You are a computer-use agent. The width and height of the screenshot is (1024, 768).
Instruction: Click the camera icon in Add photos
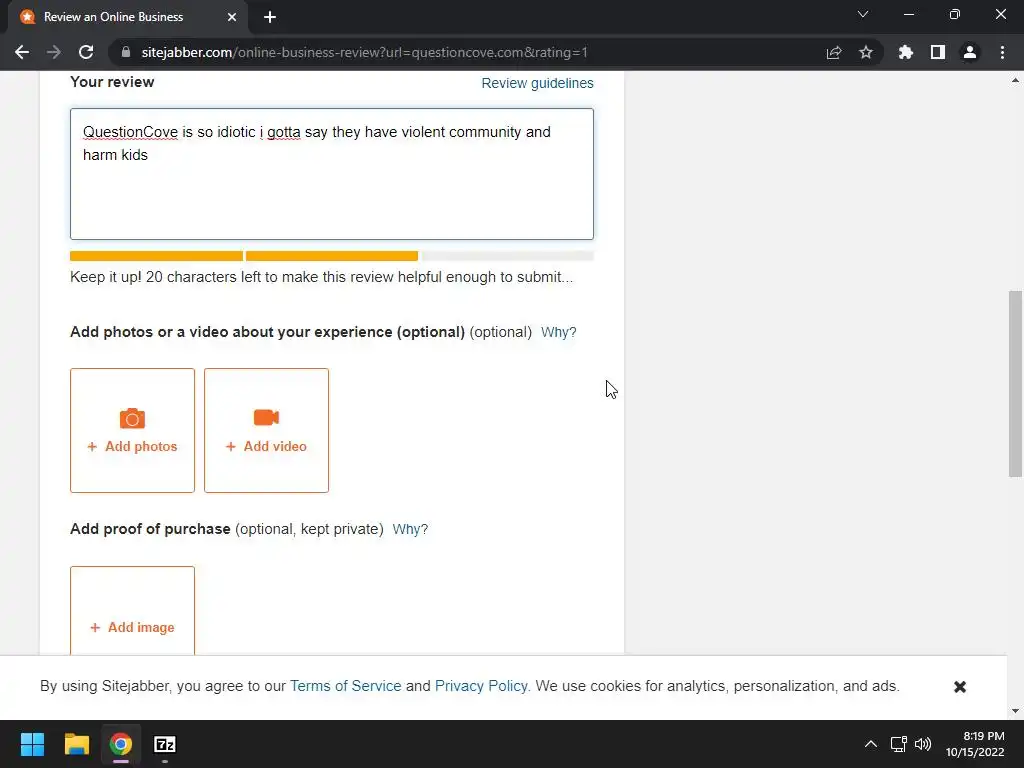pyautogui.click(x=132, y=419)
